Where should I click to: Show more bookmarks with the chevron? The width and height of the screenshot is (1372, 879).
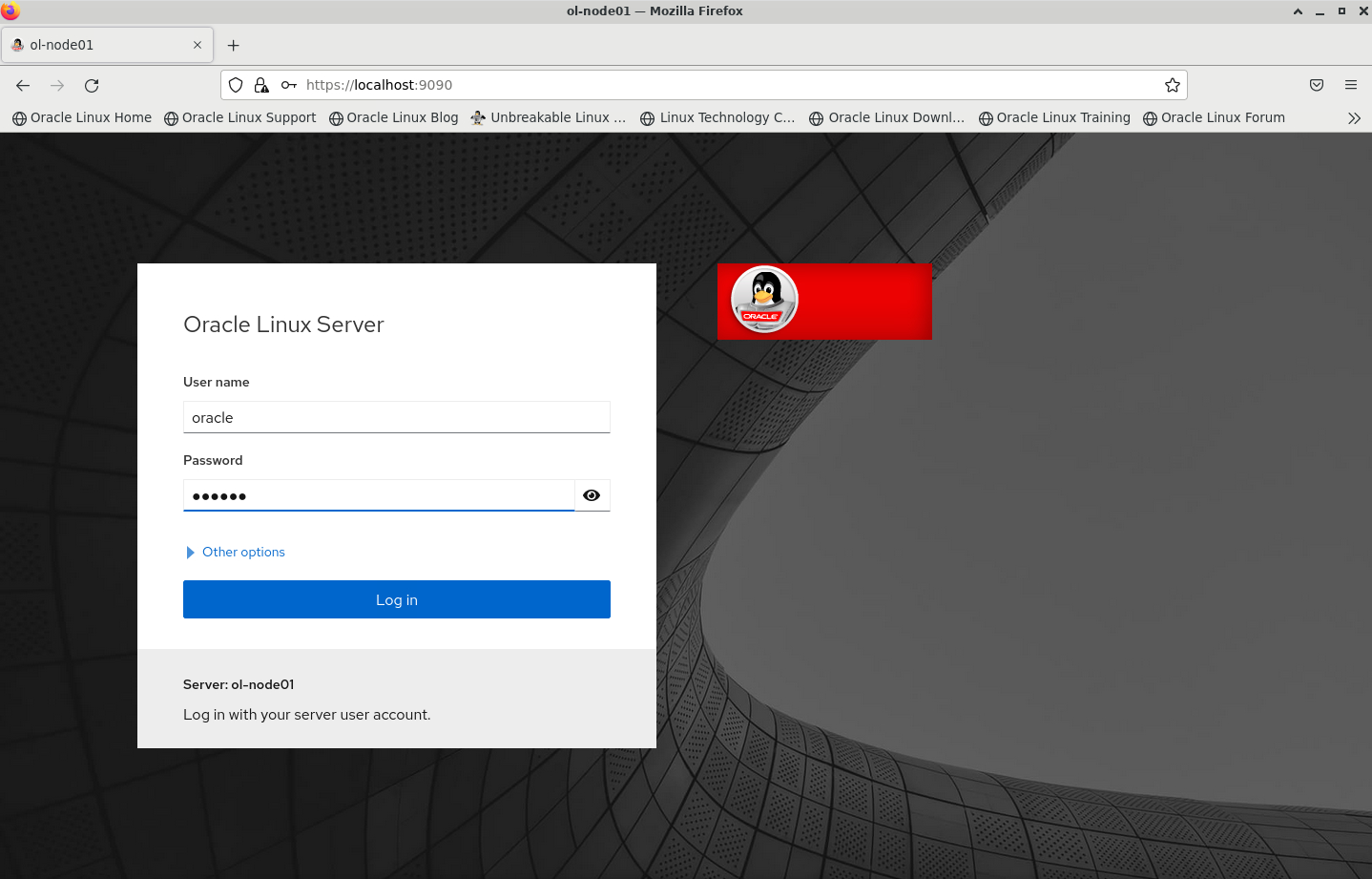click(x=1354, y=117)
